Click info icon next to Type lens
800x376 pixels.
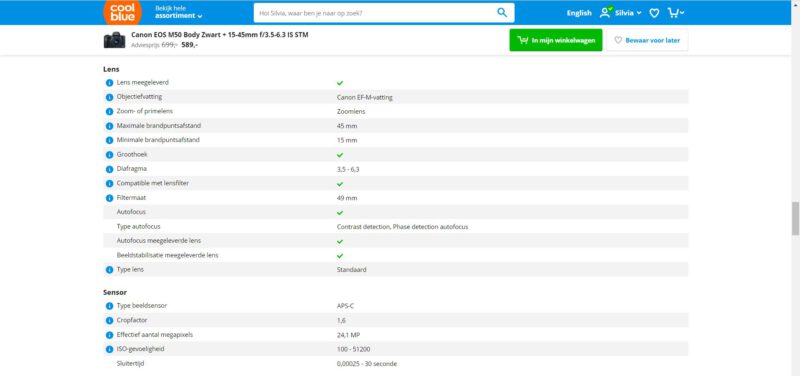pyautogui.click(x=109, y=270)
